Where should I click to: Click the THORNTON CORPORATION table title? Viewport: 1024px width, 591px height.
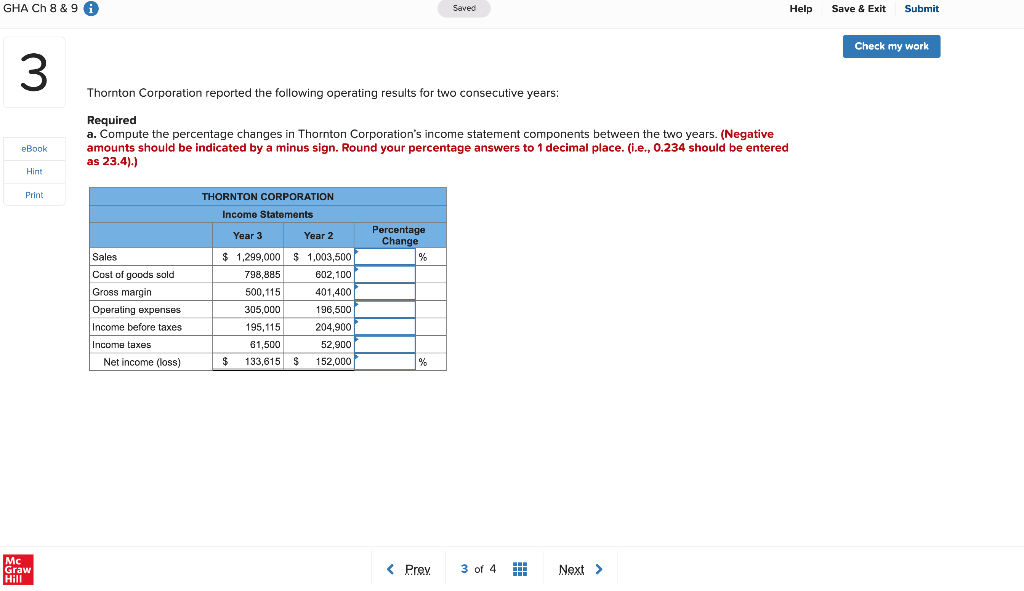[268, 197]
